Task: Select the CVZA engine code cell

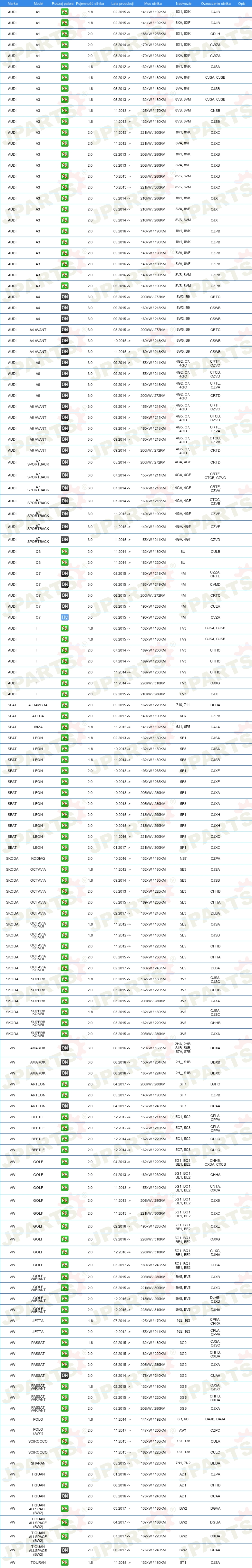Action: 216,617
